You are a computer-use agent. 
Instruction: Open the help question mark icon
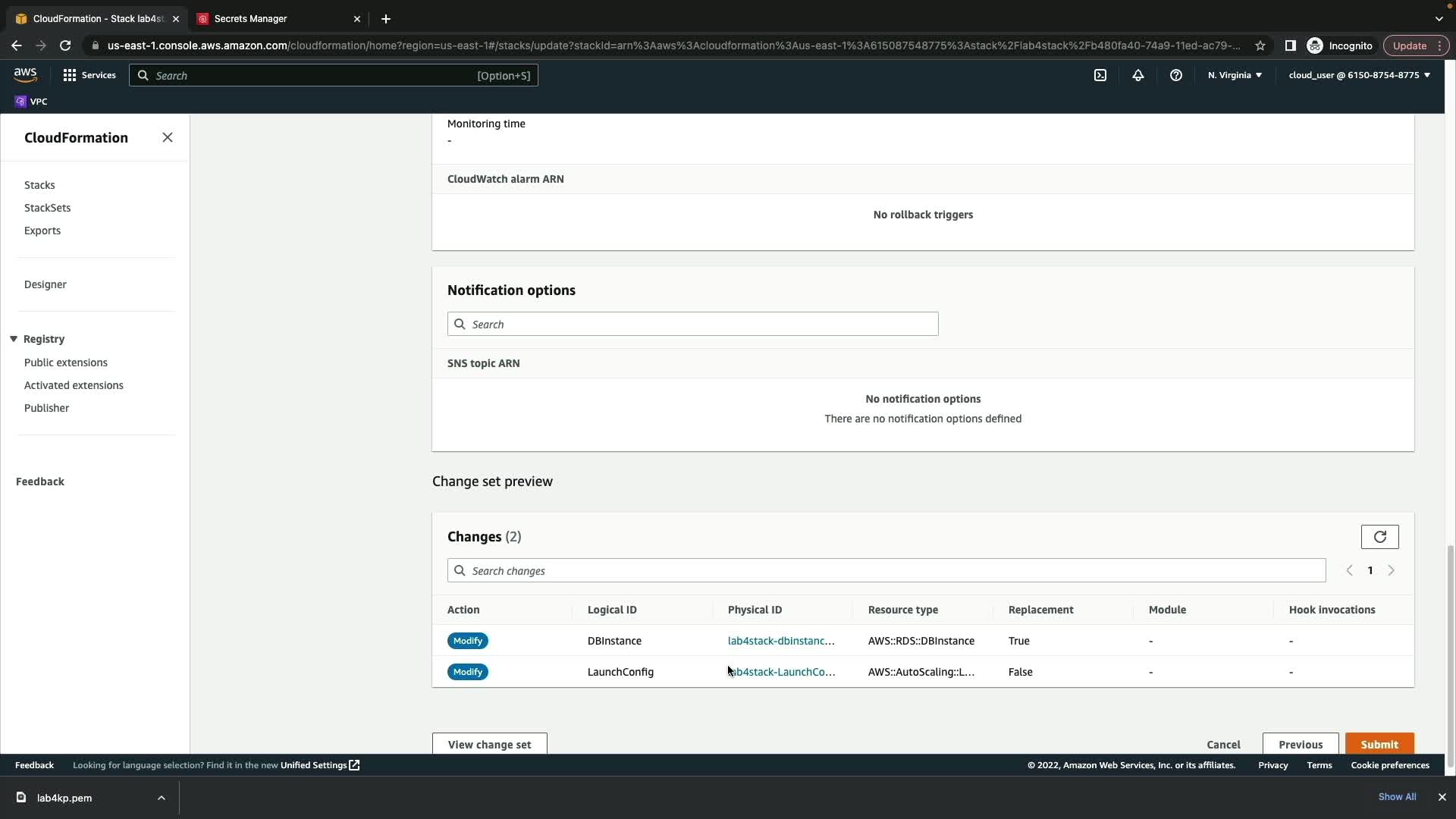click(1176, 75)
